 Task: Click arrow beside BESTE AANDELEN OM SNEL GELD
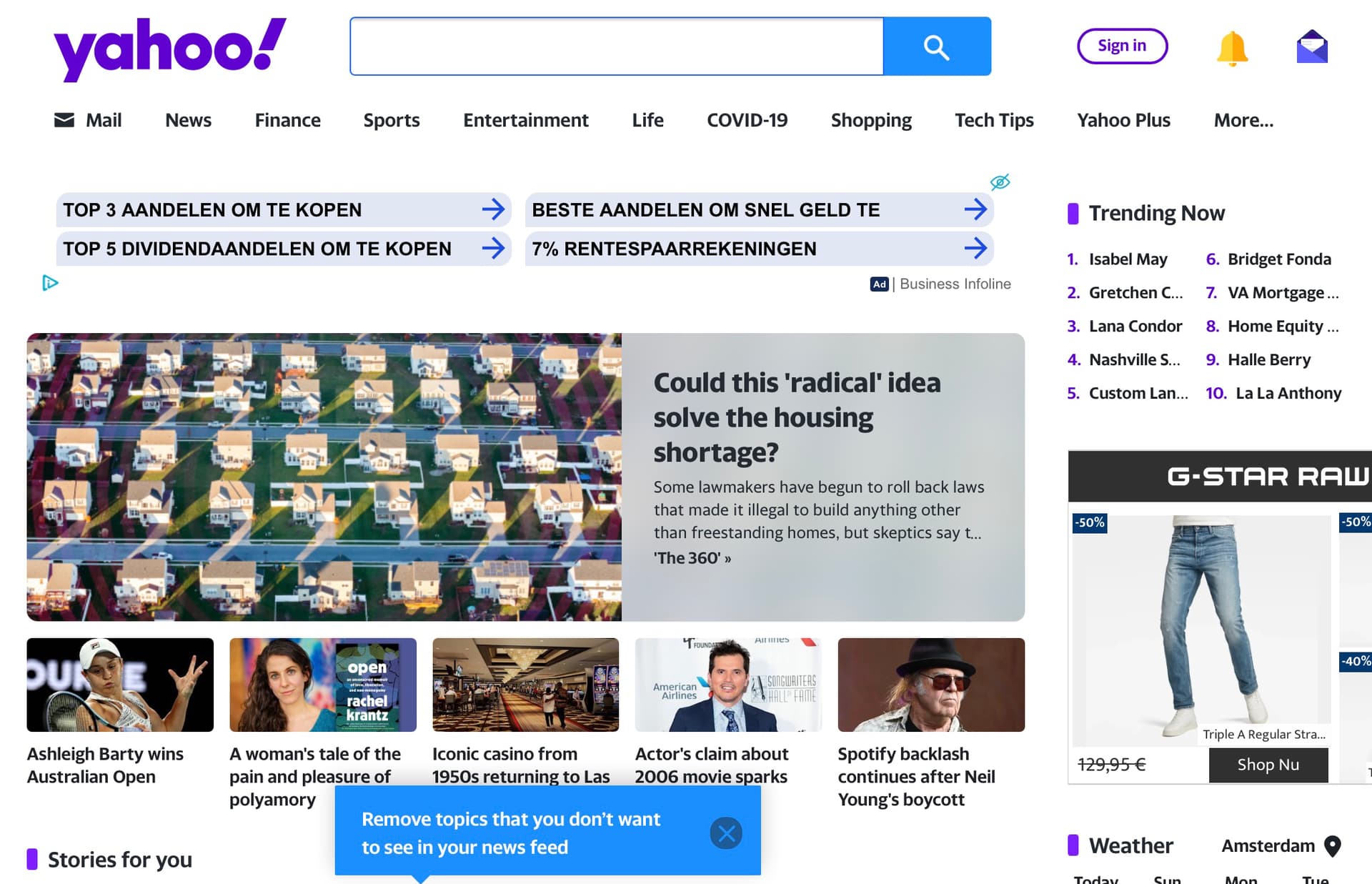pyautogui.click(x=975, y=209)
